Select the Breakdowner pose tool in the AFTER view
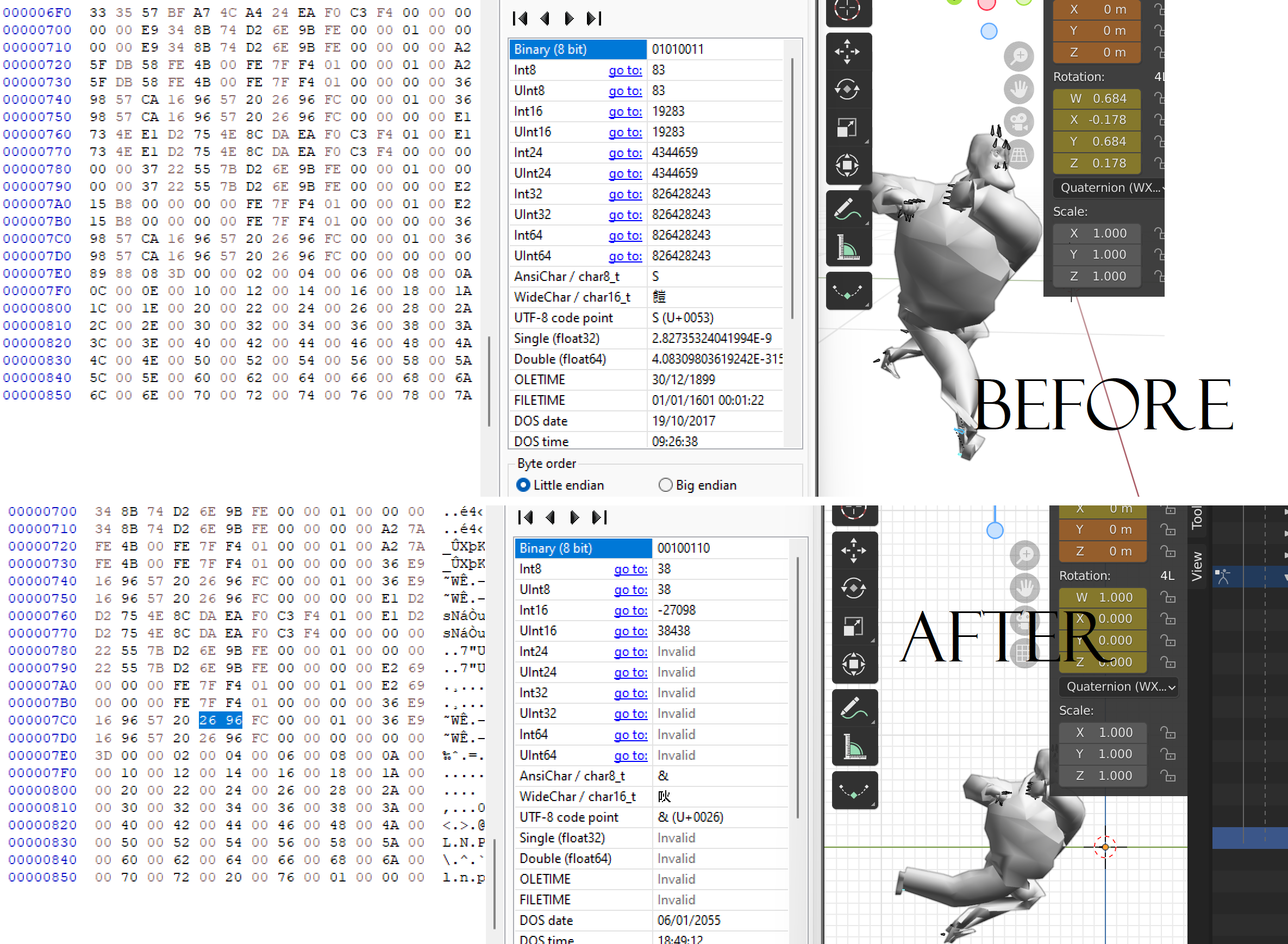The height and width of the screenshot is (944, 1288). pos(854,790)
